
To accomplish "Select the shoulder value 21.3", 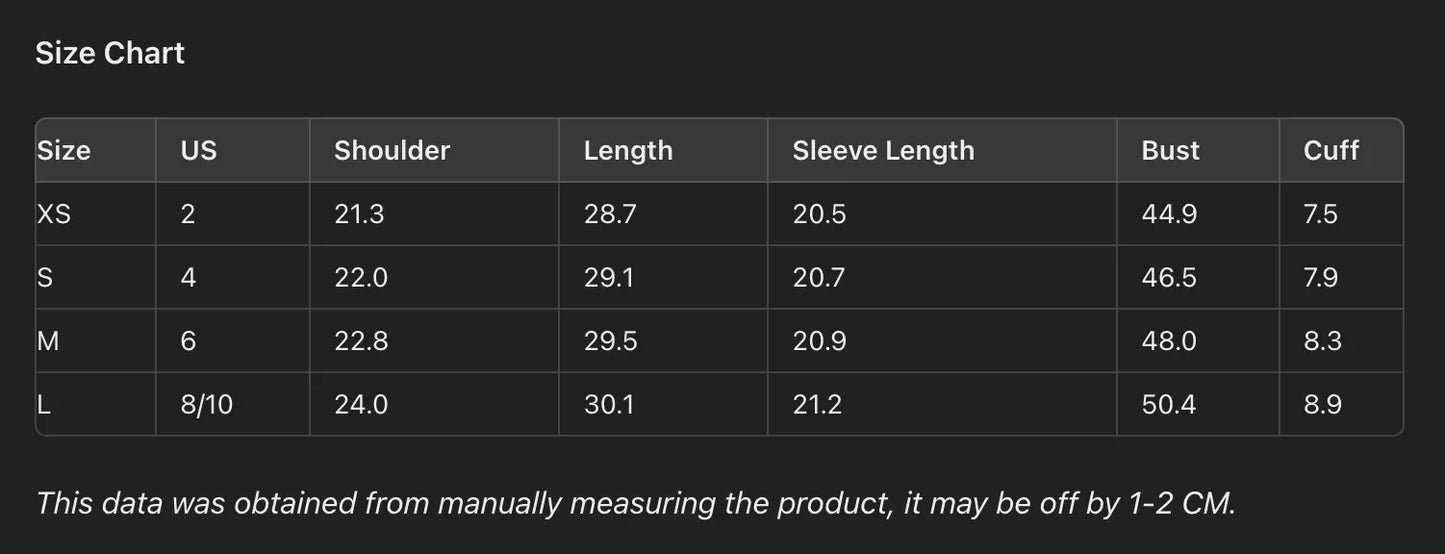I will click(359, 214).
